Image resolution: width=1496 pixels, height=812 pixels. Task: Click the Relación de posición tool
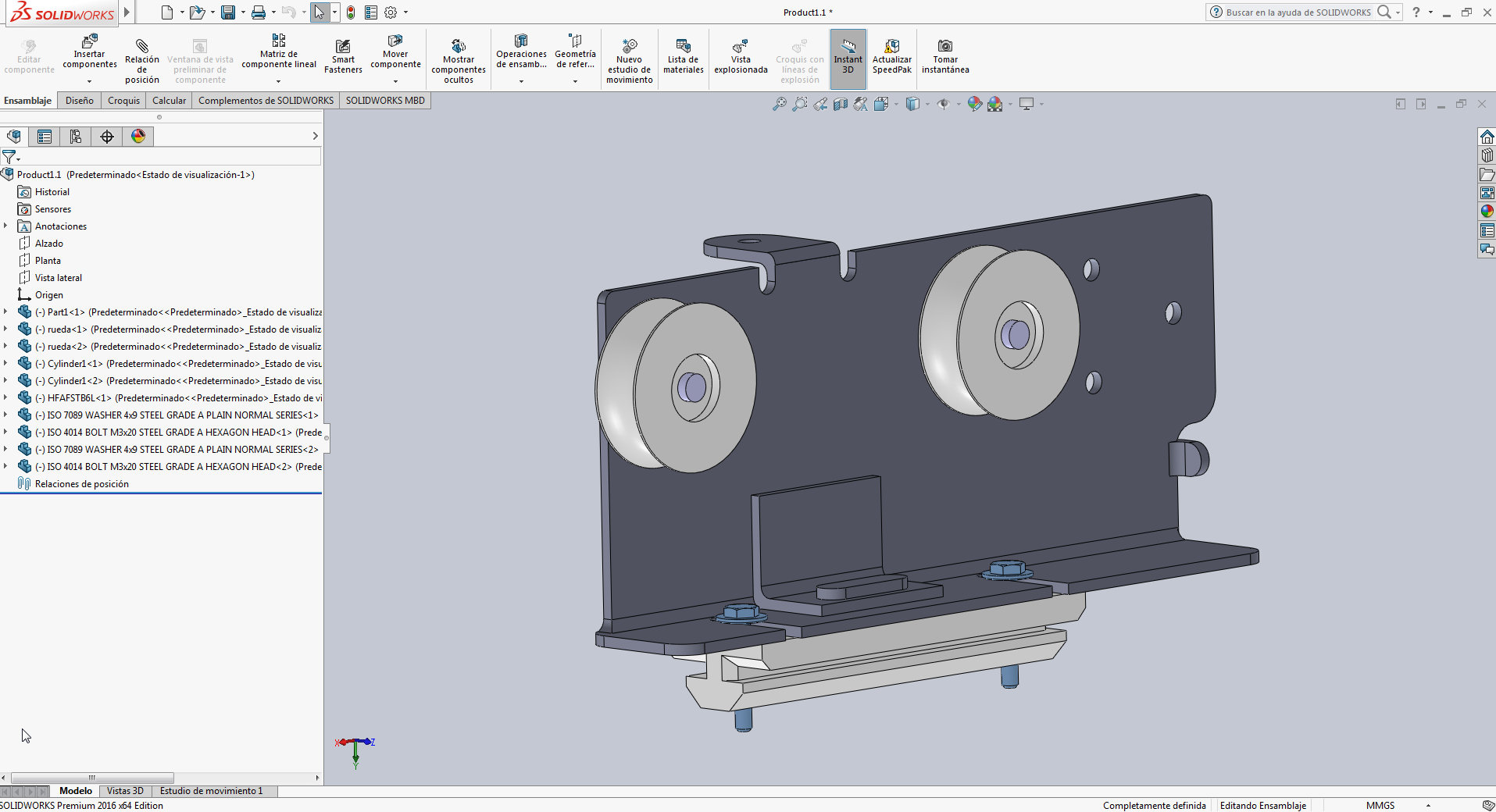pos(141,47)
